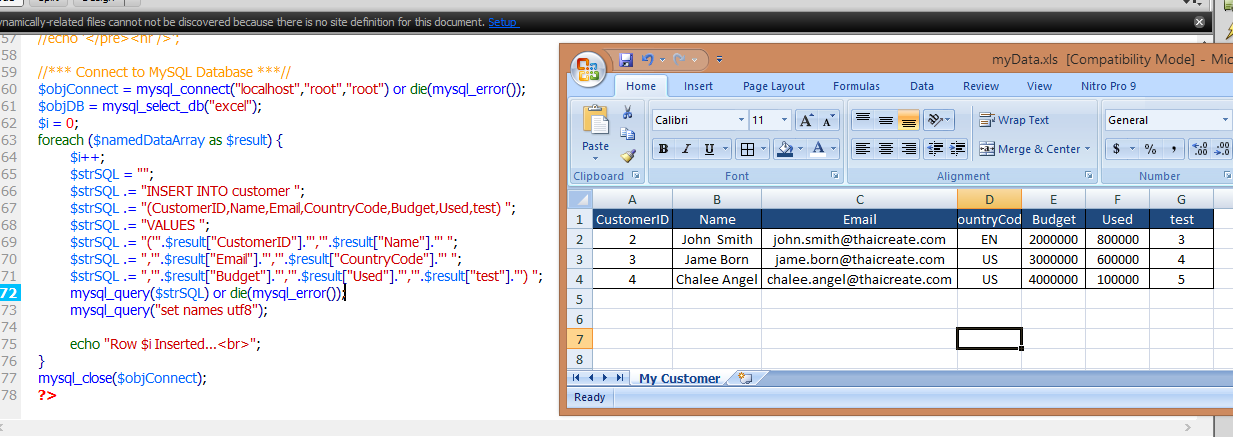Screen dimensions: 1233x437
Task: Click the Office Button in Excel
Action: (x=588, y=68)
